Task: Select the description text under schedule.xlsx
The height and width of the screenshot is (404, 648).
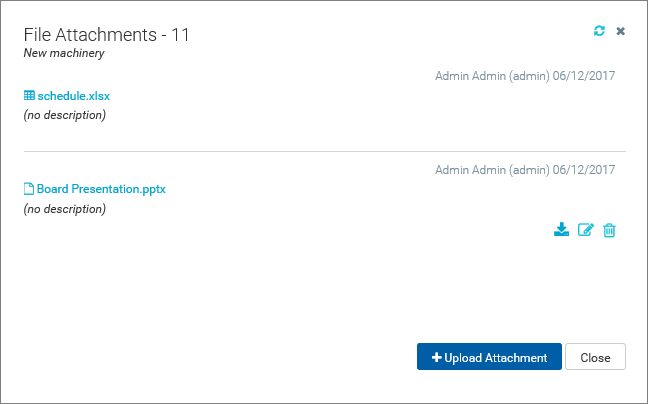Action: click(x=64, y=115)
